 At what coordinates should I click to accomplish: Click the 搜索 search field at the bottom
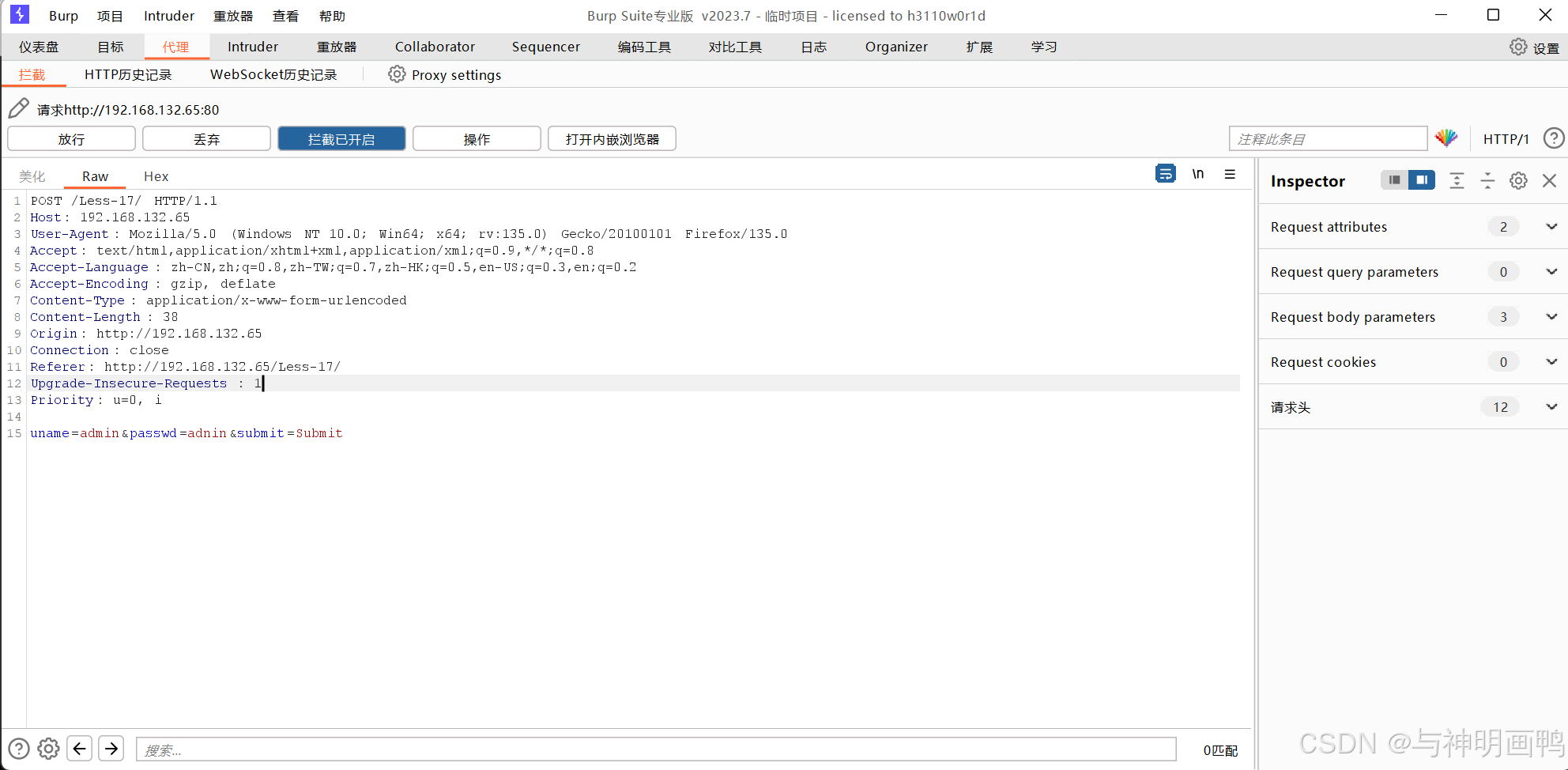point(656,749)
